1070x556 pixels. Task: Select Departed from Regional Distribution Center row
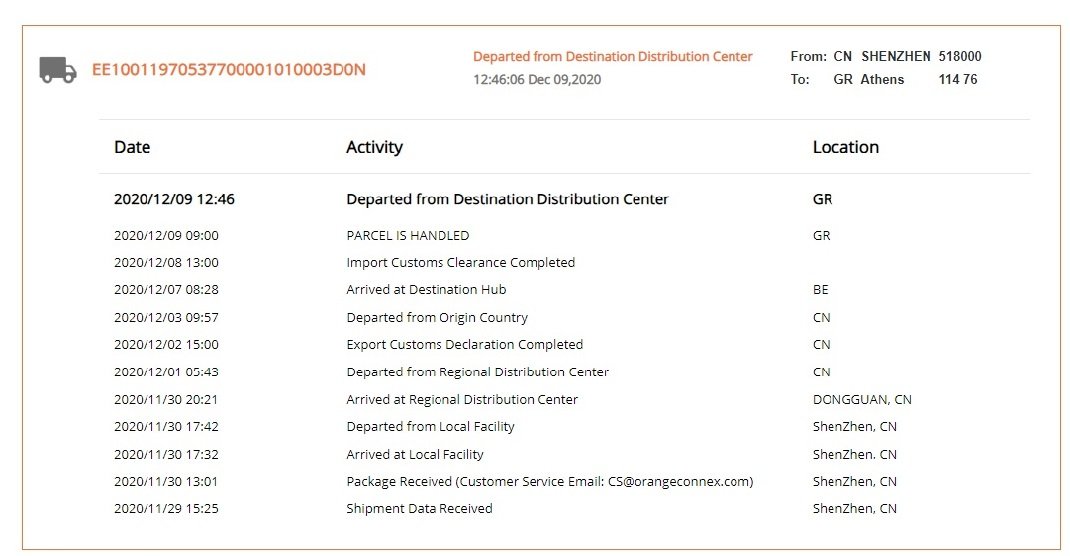tap(477, 372)
